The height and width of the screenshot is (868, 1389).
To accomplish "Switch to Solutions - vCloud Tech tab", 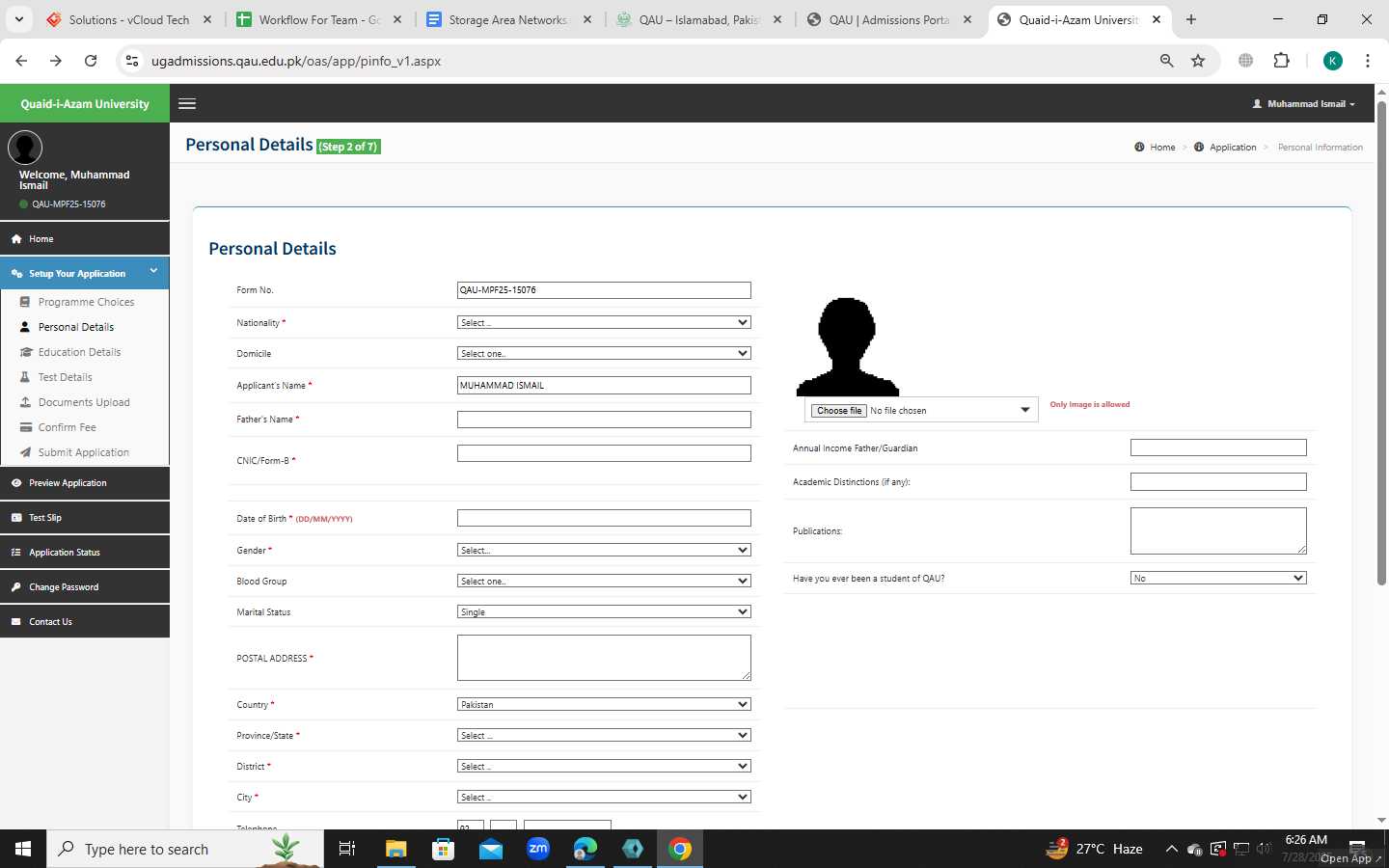I will pos(128,19).
